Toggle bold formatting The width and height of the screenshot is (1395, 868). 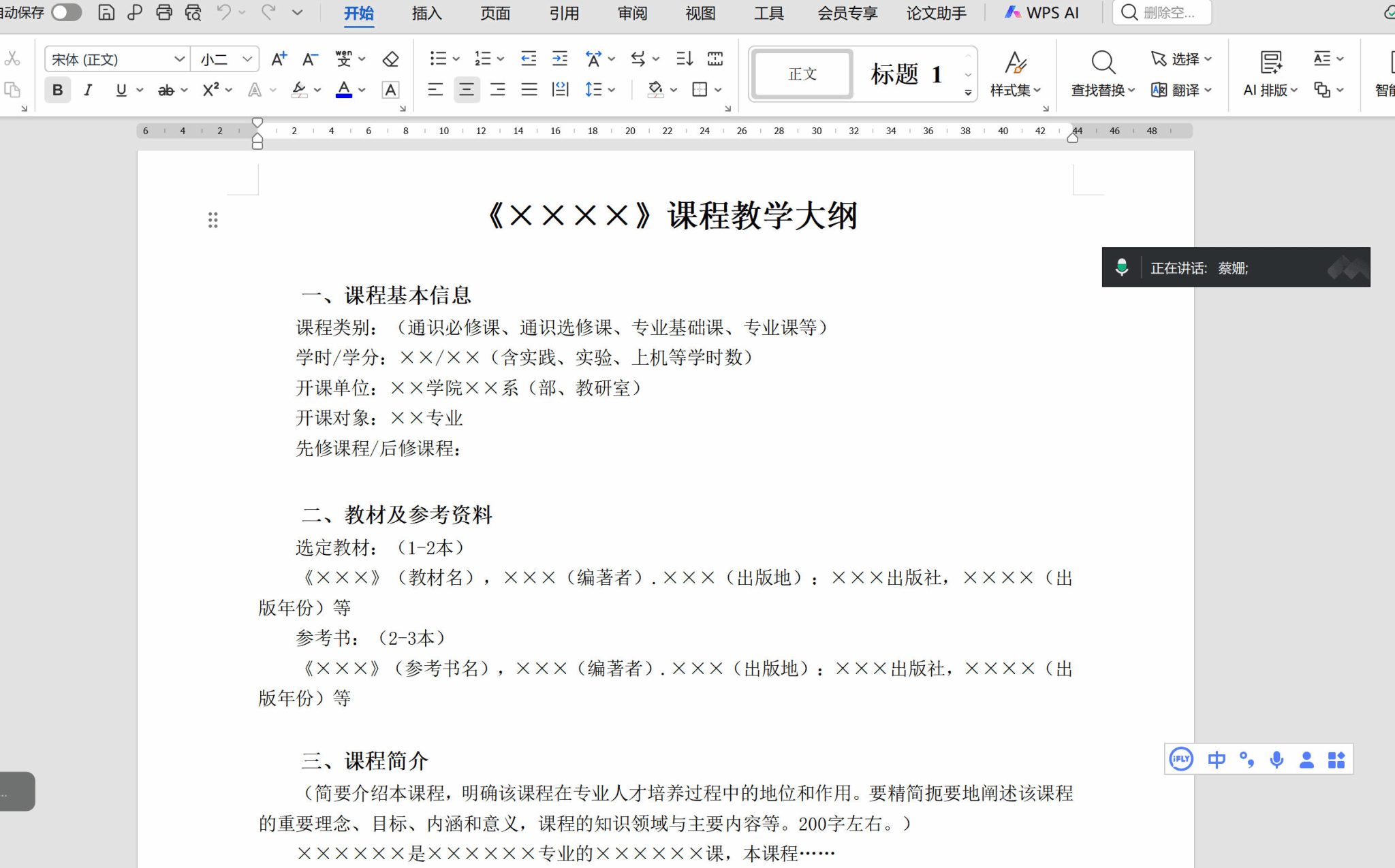tap(58, 90)
